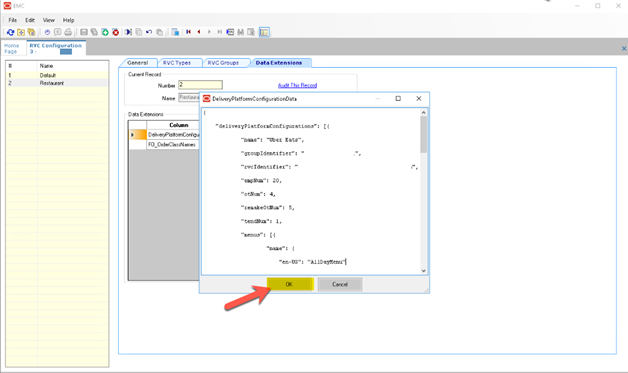Click the "tendNum": 1 line in the JSON editor
This screenshot has height=373, width=628.
tap(261, 221)
